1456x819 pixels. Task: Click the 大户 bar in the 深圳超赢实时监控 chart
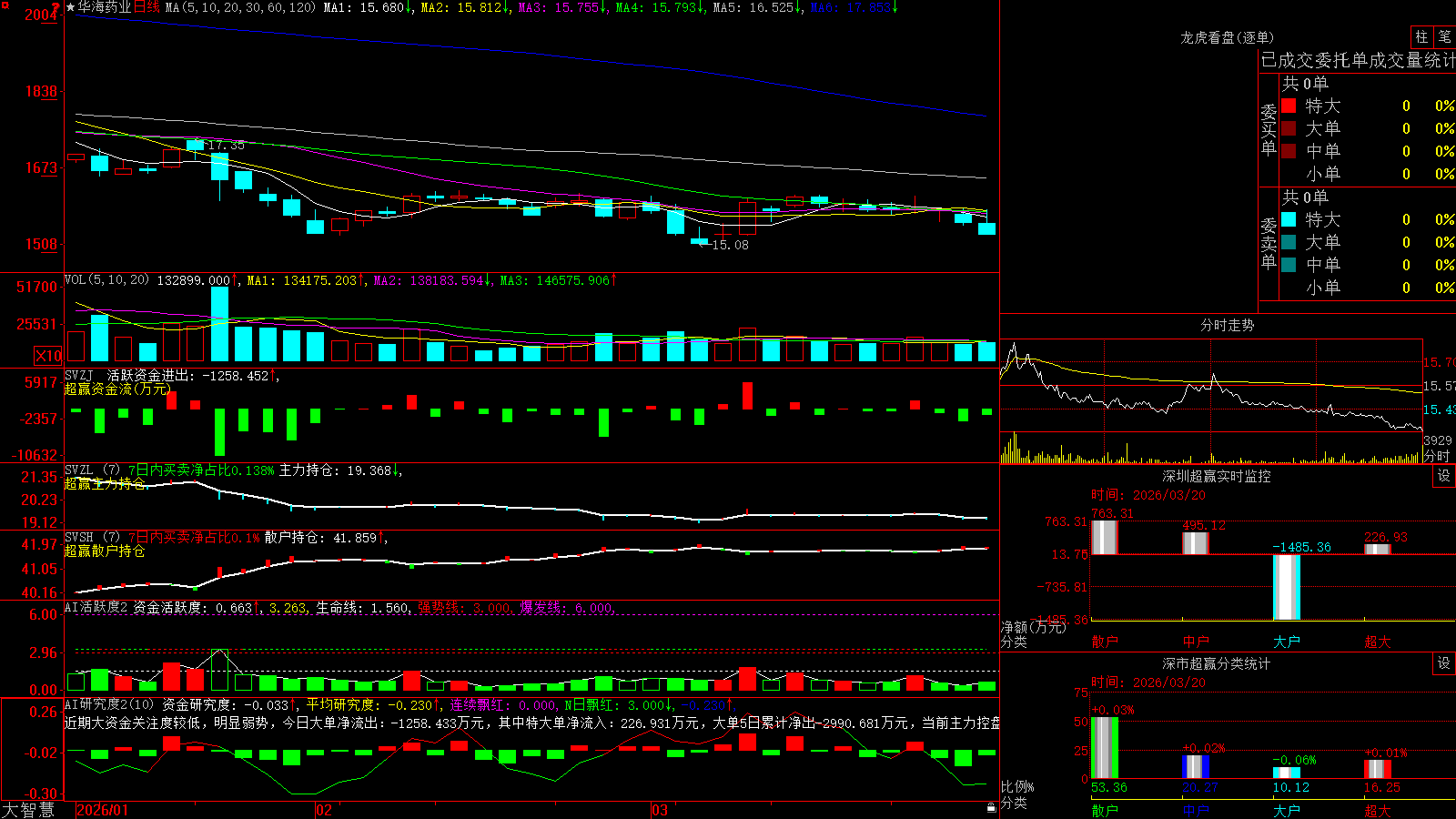[1287, 588]
